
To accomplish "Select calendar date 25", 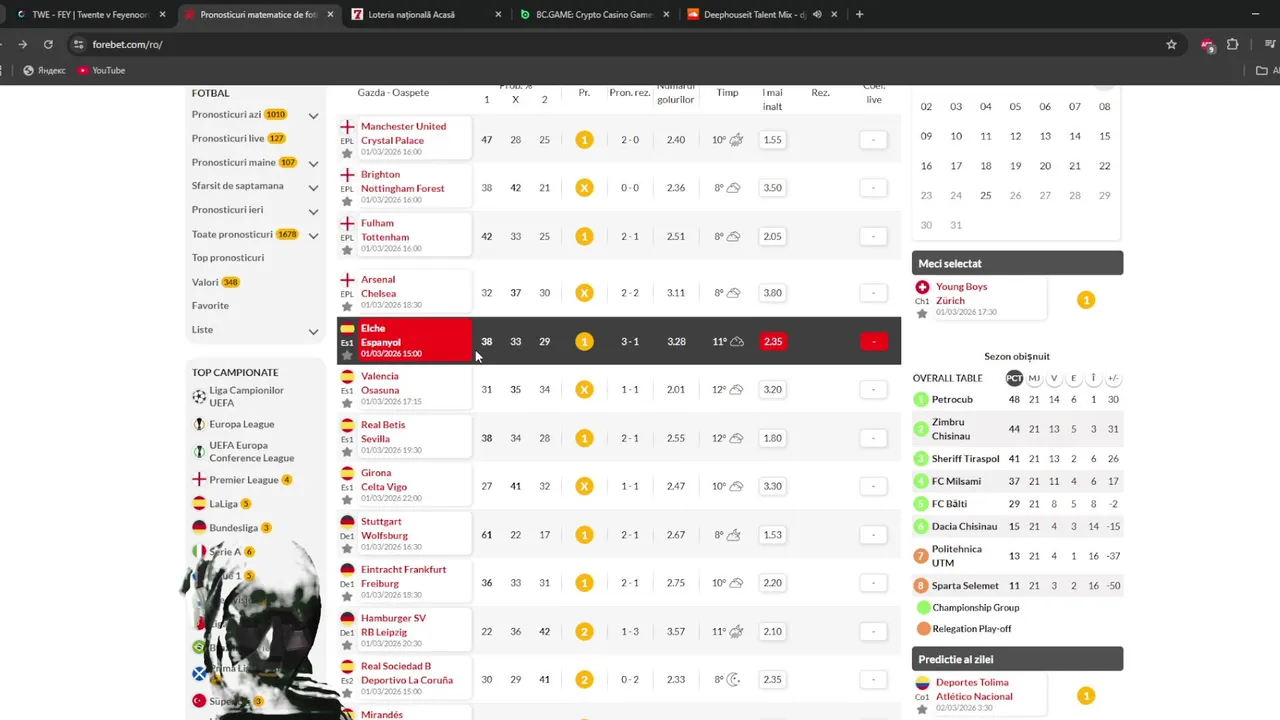I will coord(985,195).
